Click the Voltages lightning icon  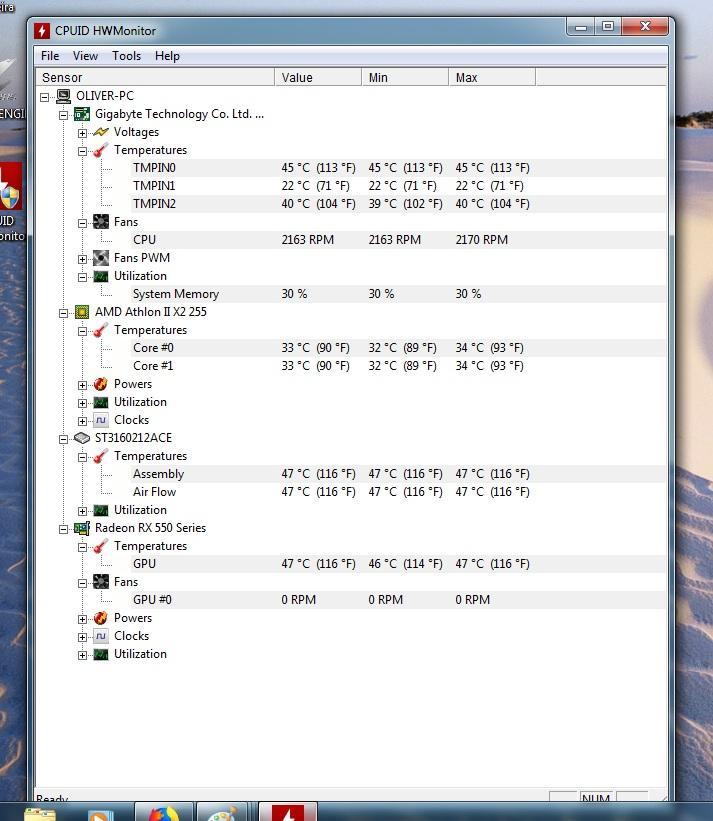(101, 132)
